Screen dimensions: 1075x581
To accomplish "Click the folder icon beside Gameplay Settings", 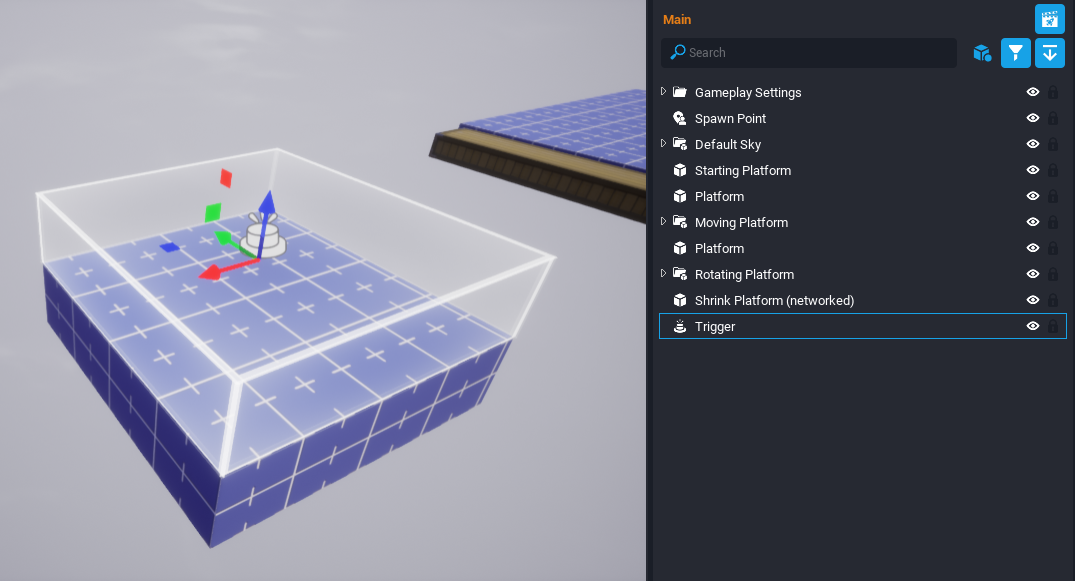I will [x=679, y=92].
